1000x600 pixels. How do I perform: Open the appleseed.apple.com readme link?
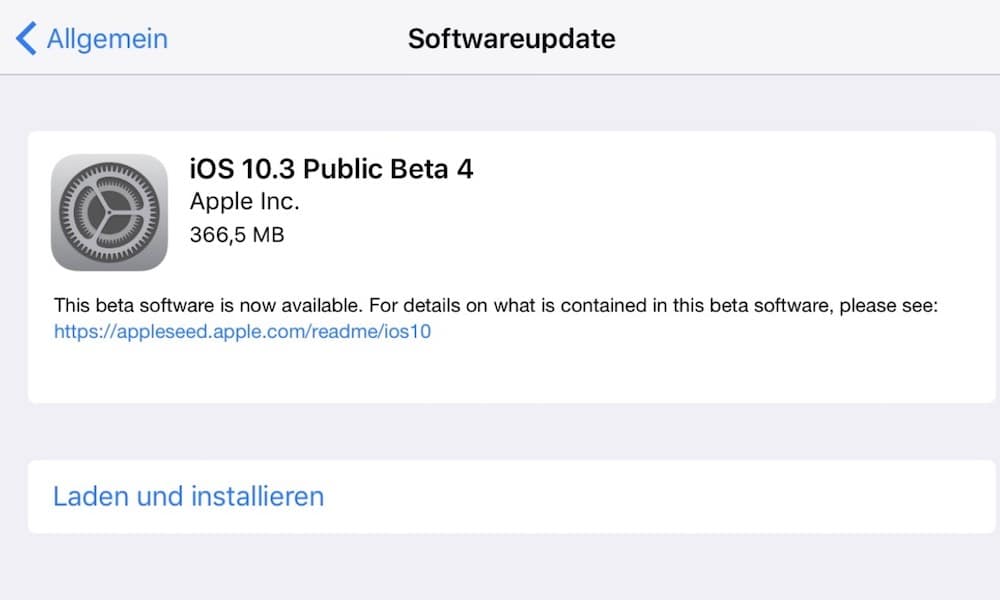pos(242,331)
